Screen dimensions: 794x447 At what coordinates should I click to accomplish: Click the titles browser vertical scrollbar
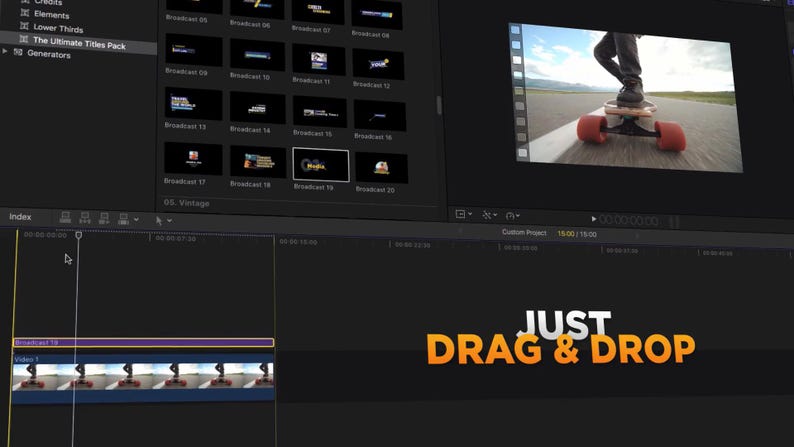[x=439, y=105]
